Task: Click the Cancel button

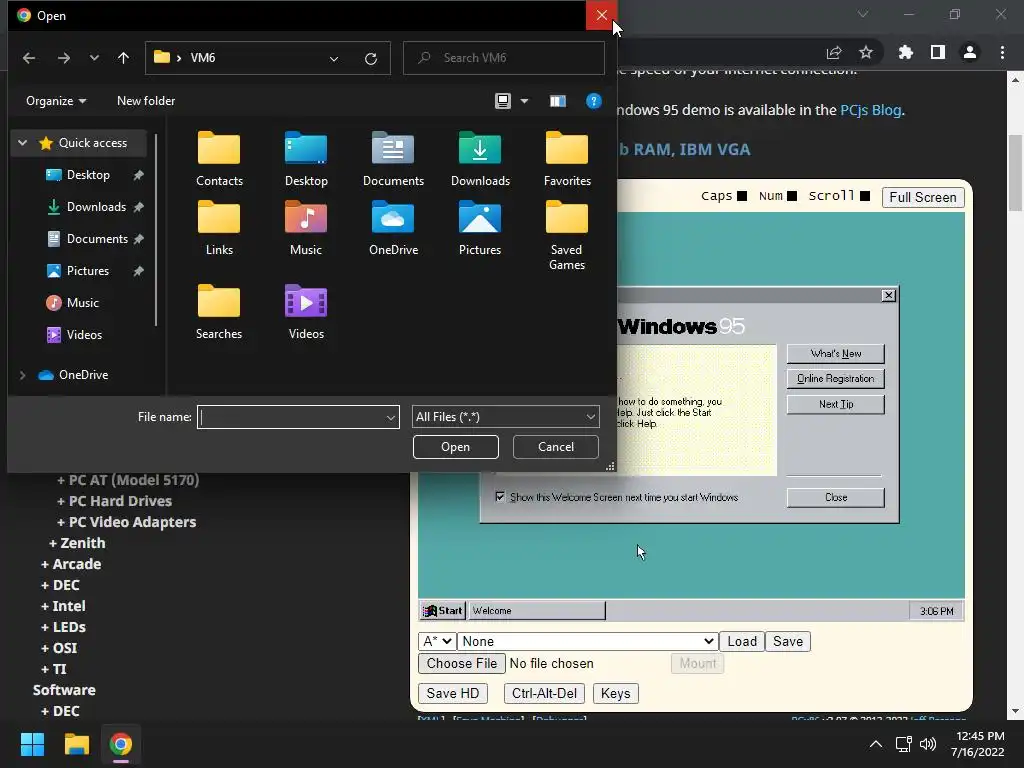Action: [556, 447]
